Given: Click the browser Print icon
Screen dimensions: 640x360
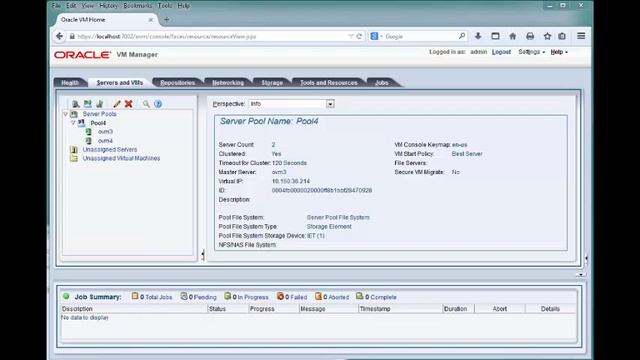Looking at the screenshot, I should (530, 36).
